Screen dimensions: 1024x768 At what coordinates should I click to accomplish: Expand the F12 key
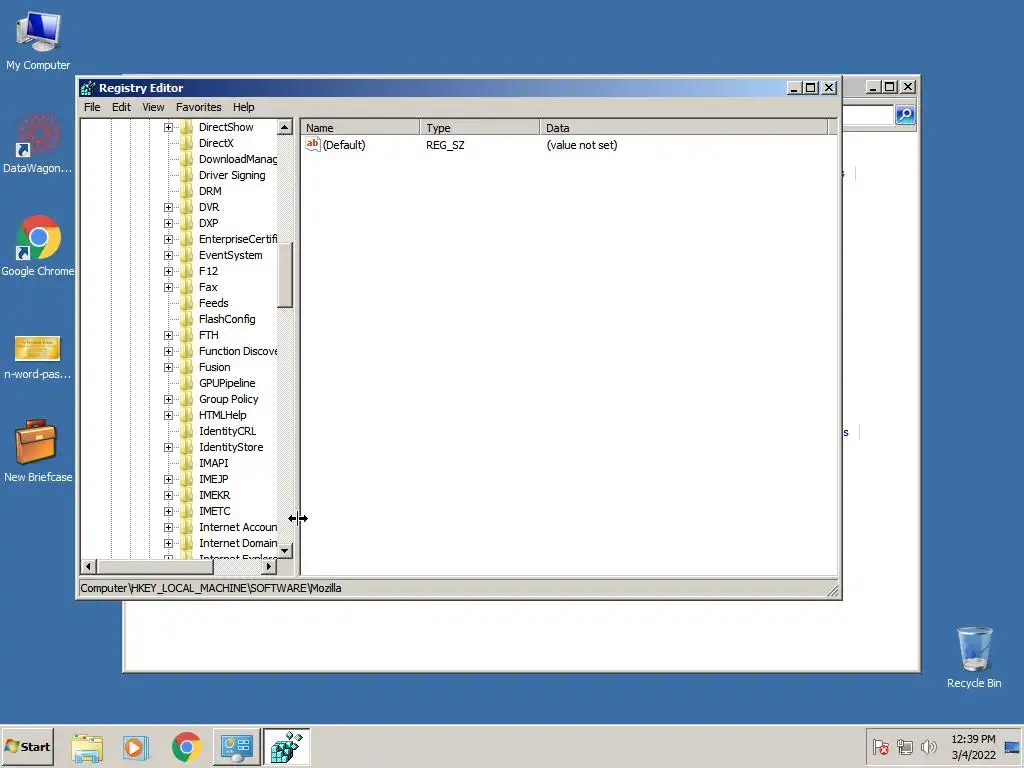[x=168, y=272]
